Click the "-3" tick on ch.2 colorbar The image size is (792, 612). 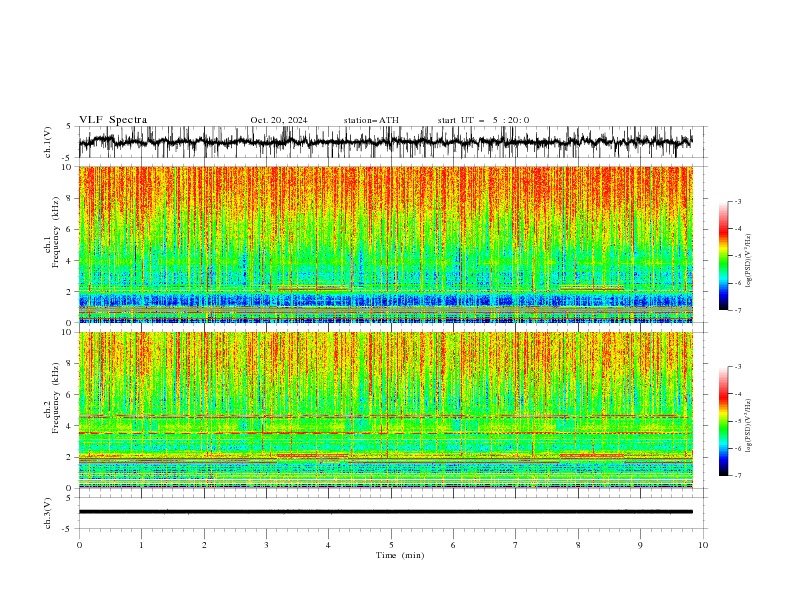click(x=737, y=367)
